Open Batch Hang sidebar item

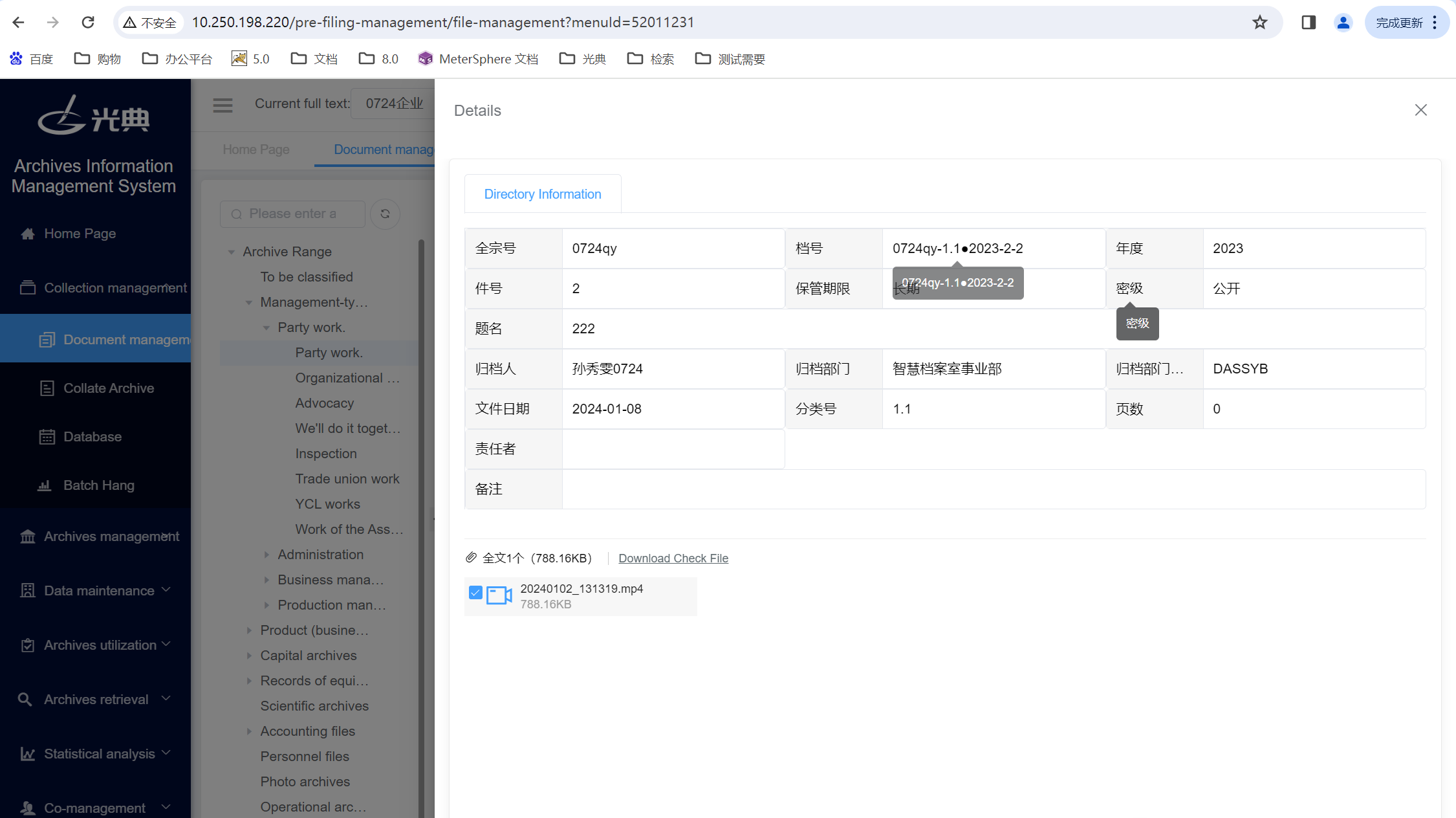tap(95, 485)
